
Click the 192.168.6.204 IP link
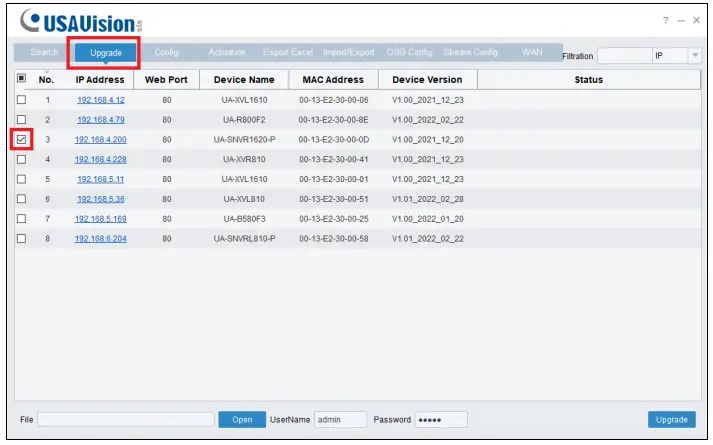[x=101, y=238]
